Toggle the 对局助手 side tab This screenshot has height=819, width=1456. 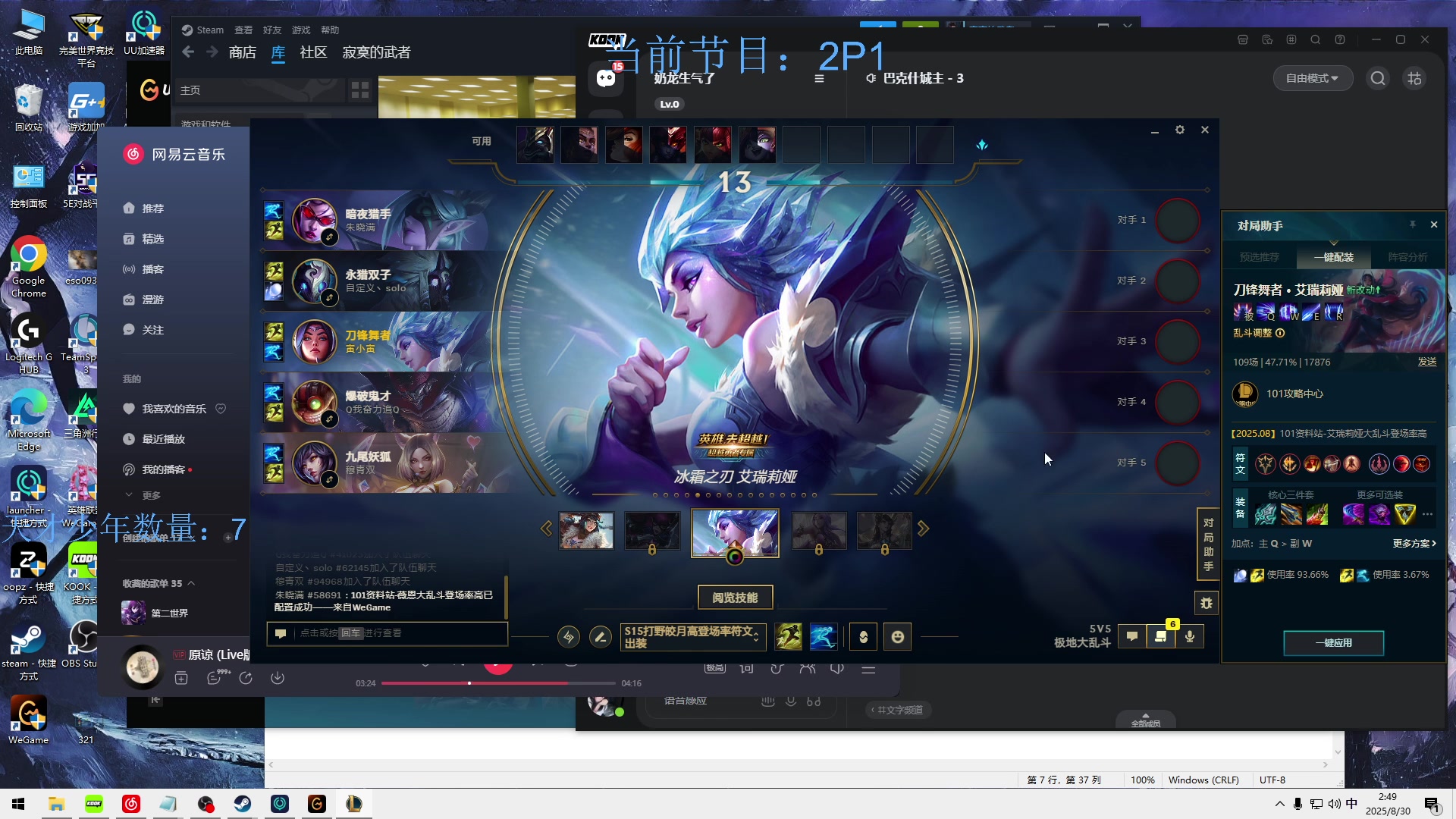point(1208,544)
